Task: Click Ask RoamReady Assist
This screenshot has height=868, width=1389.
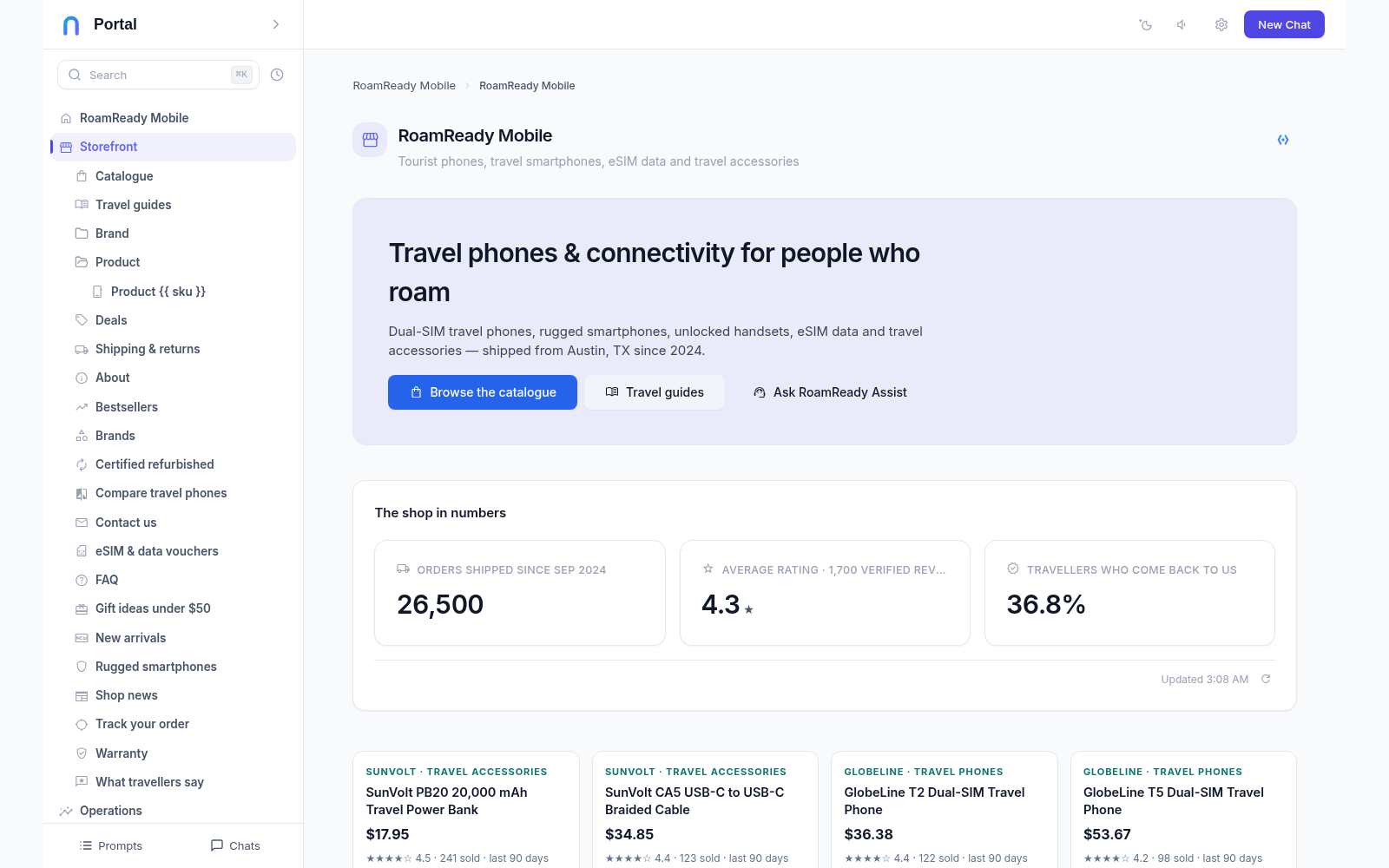Action: (830, 392)
